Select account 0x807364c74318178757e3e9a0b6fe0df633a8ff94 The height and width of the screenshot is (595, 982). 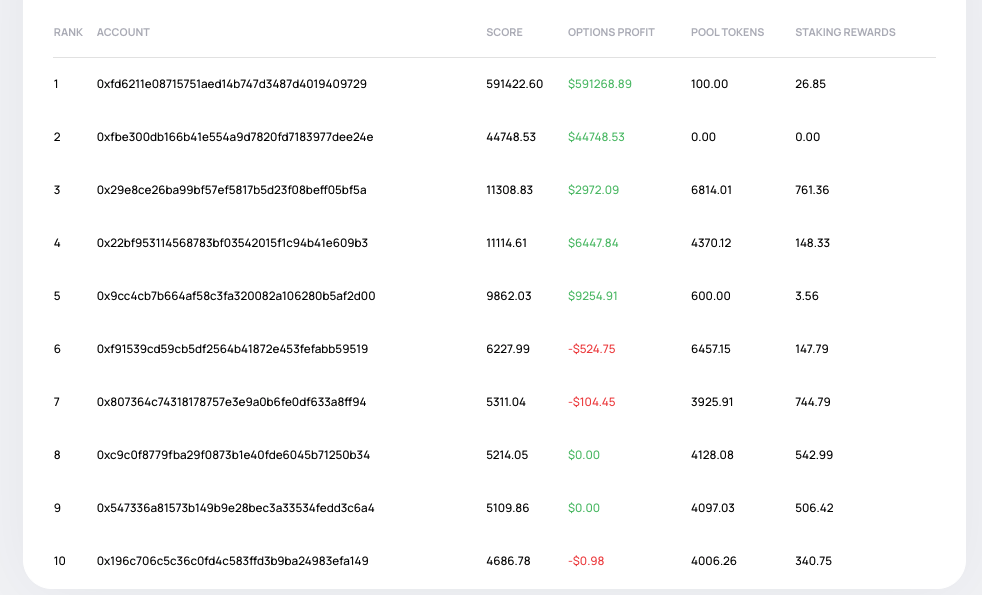232,402
